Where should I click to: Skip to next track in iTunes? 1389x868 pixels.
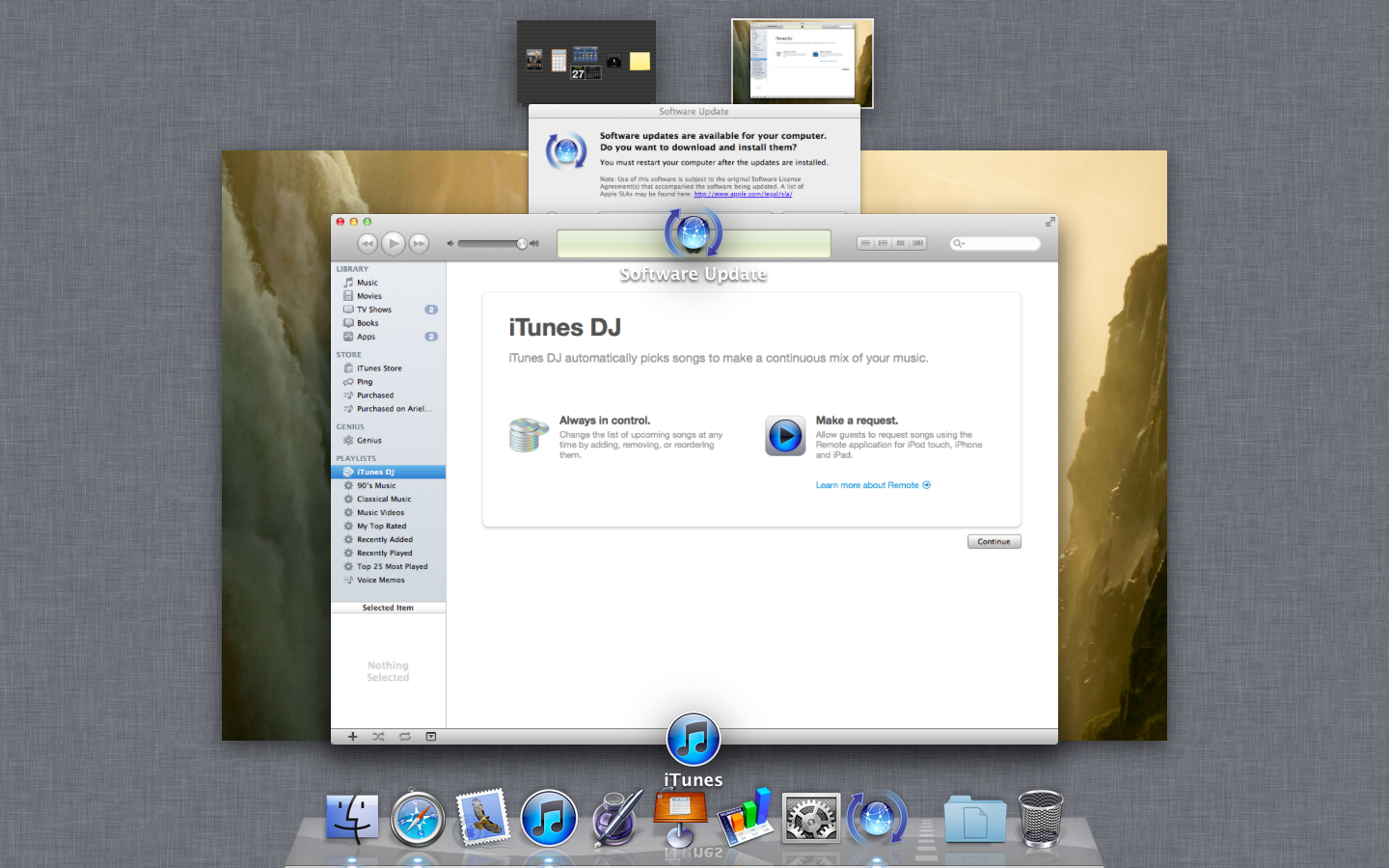click(419, 244)
